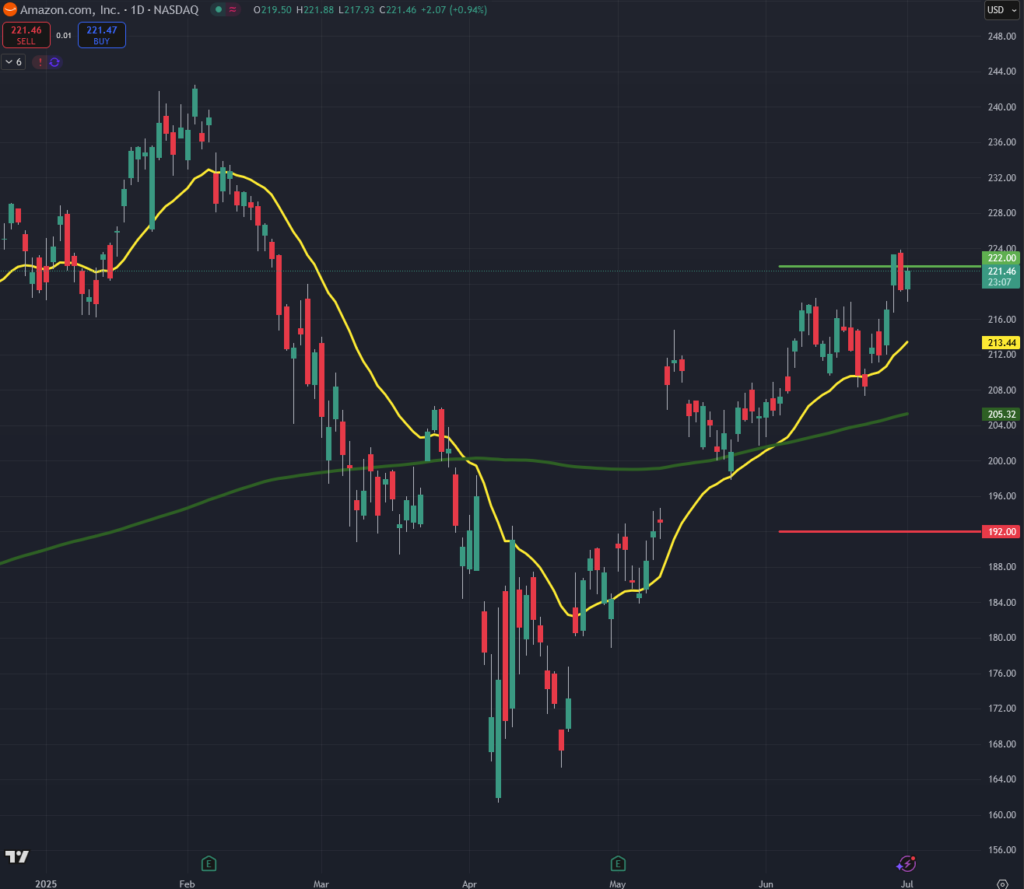
Task: Click the Mar label on the time axis
Action: tap(321, 884)
